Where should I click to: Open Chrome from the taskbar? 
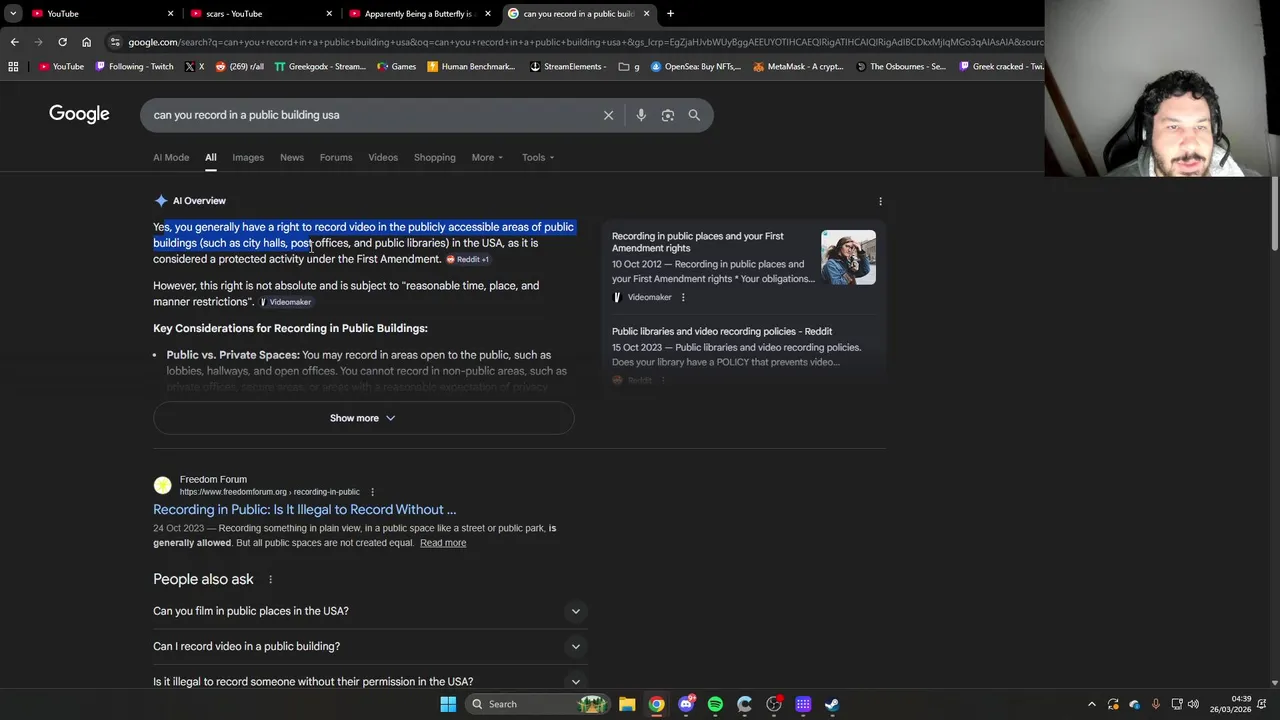(x=656, y=704)
